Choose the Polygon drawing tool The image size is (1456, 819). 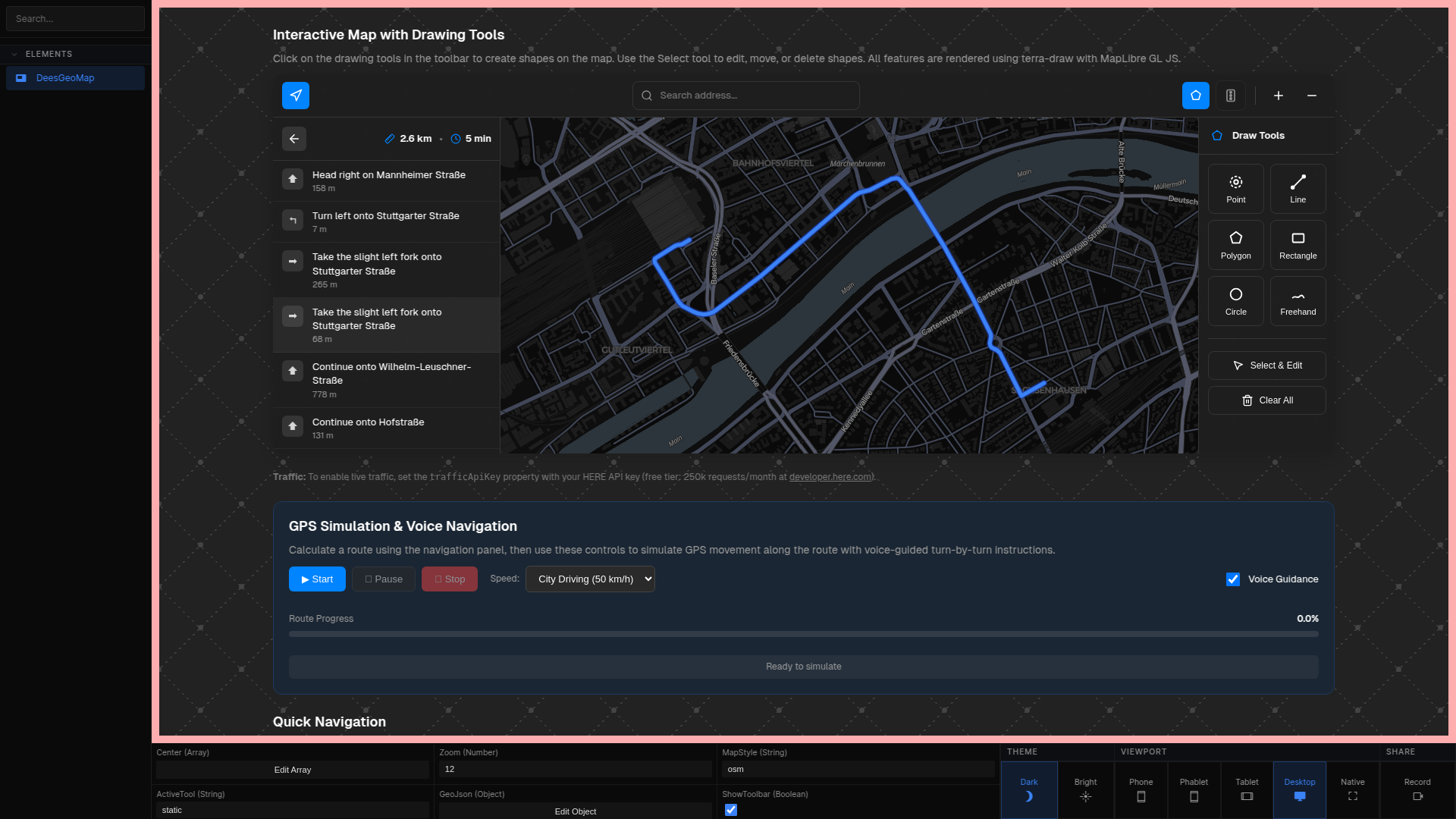click(x=1235, y=245)
